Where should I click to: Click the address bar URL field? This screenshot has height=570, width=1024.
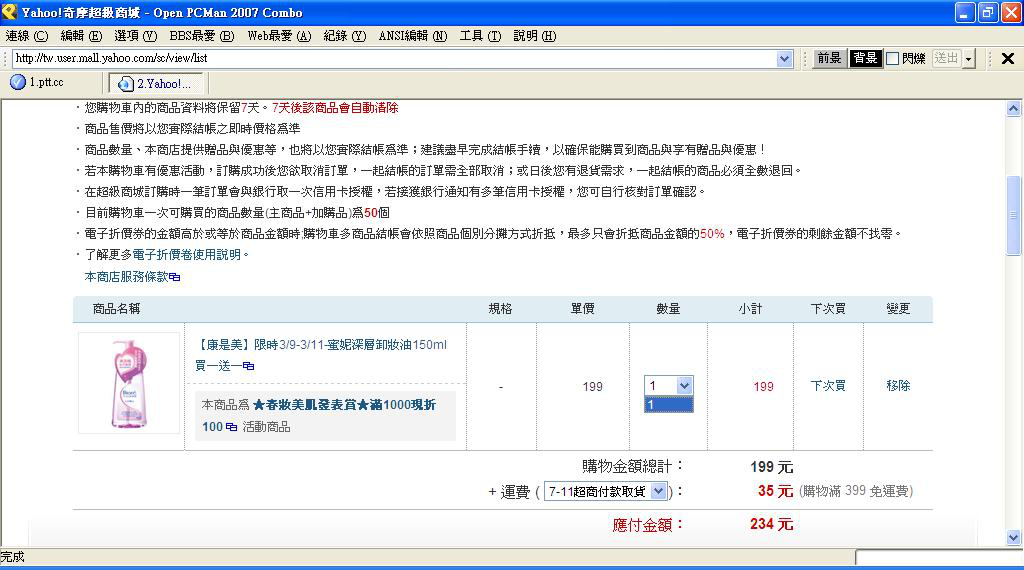click(x=394, y=58)
